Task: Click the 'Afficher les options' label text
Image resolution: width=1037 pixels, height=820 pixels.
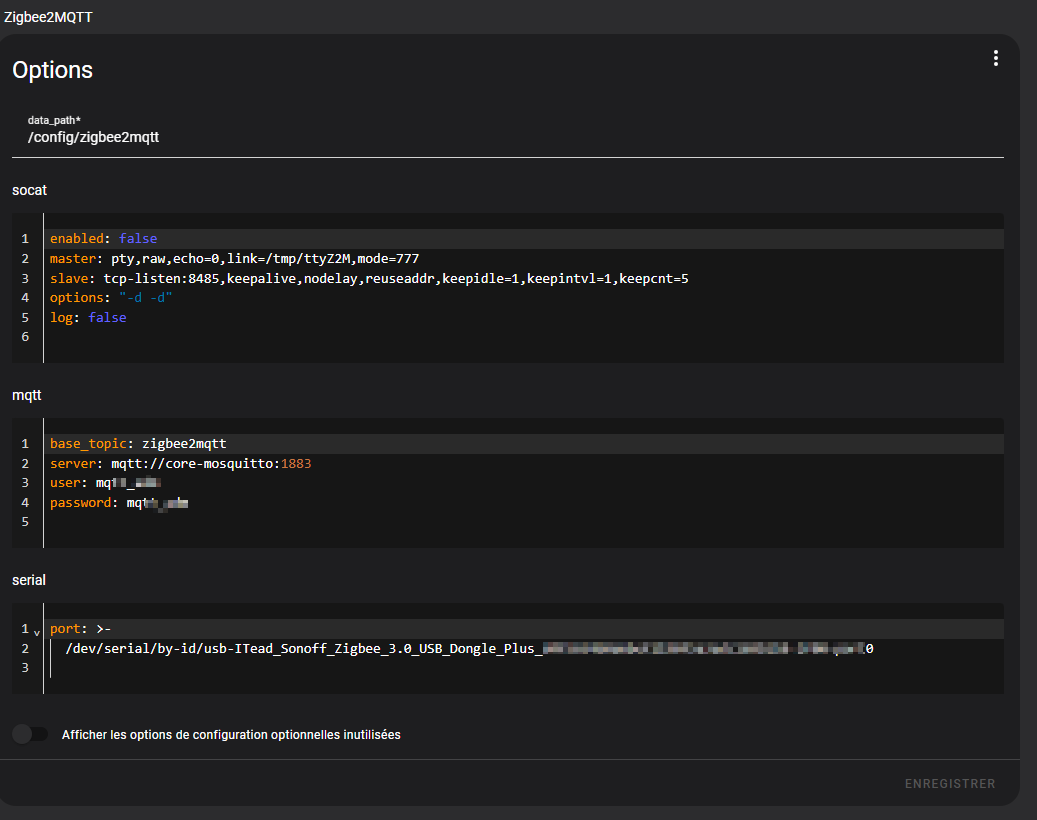Action: click(x=231, y=735)
